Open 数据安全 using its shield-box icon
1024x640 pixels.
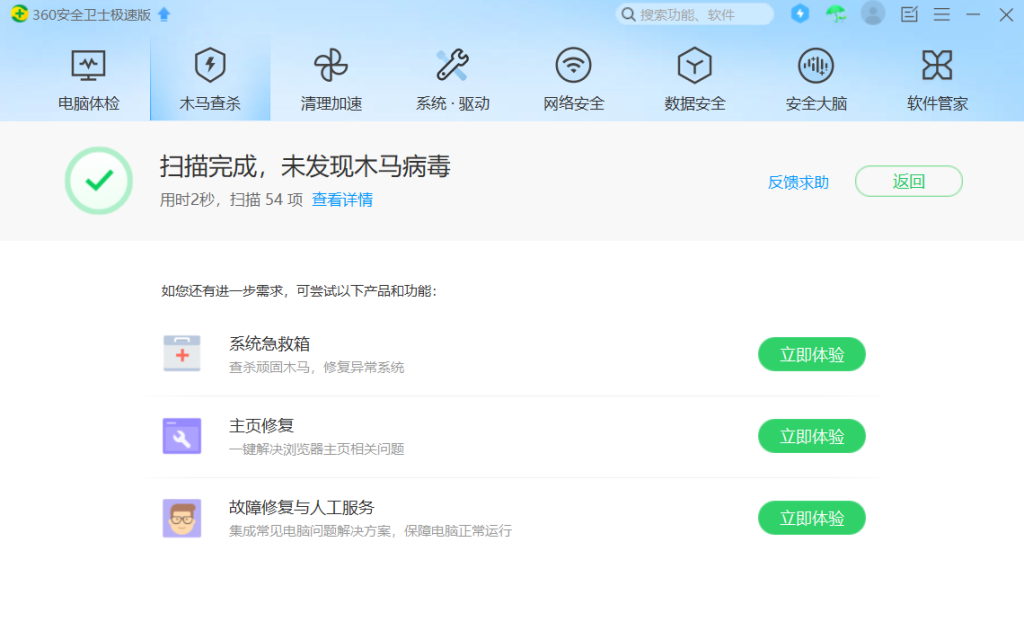(693, 62)
